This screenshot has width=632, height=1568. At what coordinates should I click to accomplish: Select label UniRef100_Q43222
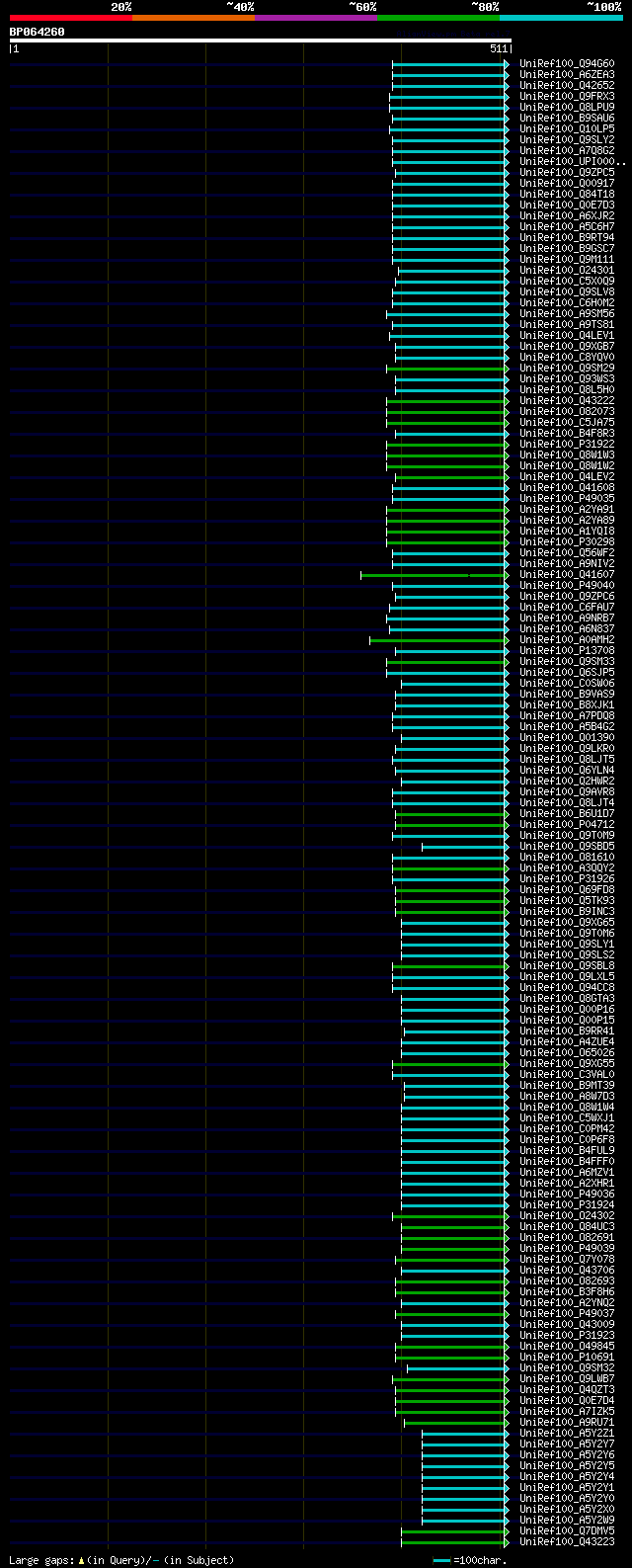tap(567, 400)
